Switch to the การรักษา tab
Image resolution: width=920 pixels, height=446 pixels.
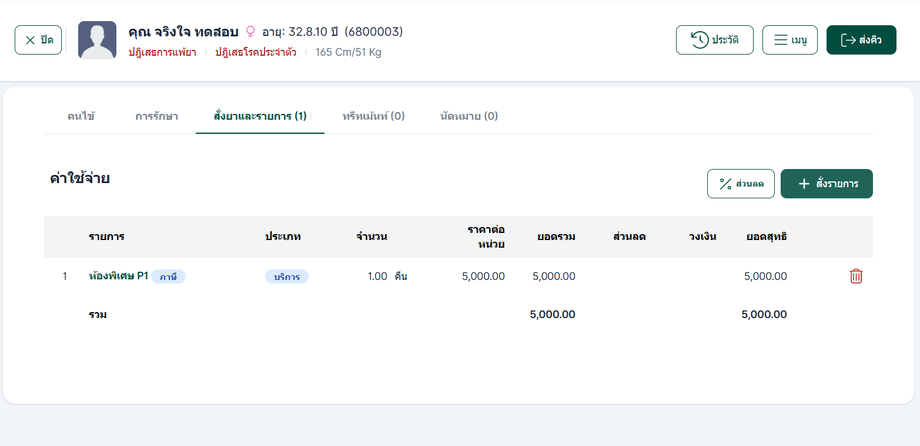157,116
